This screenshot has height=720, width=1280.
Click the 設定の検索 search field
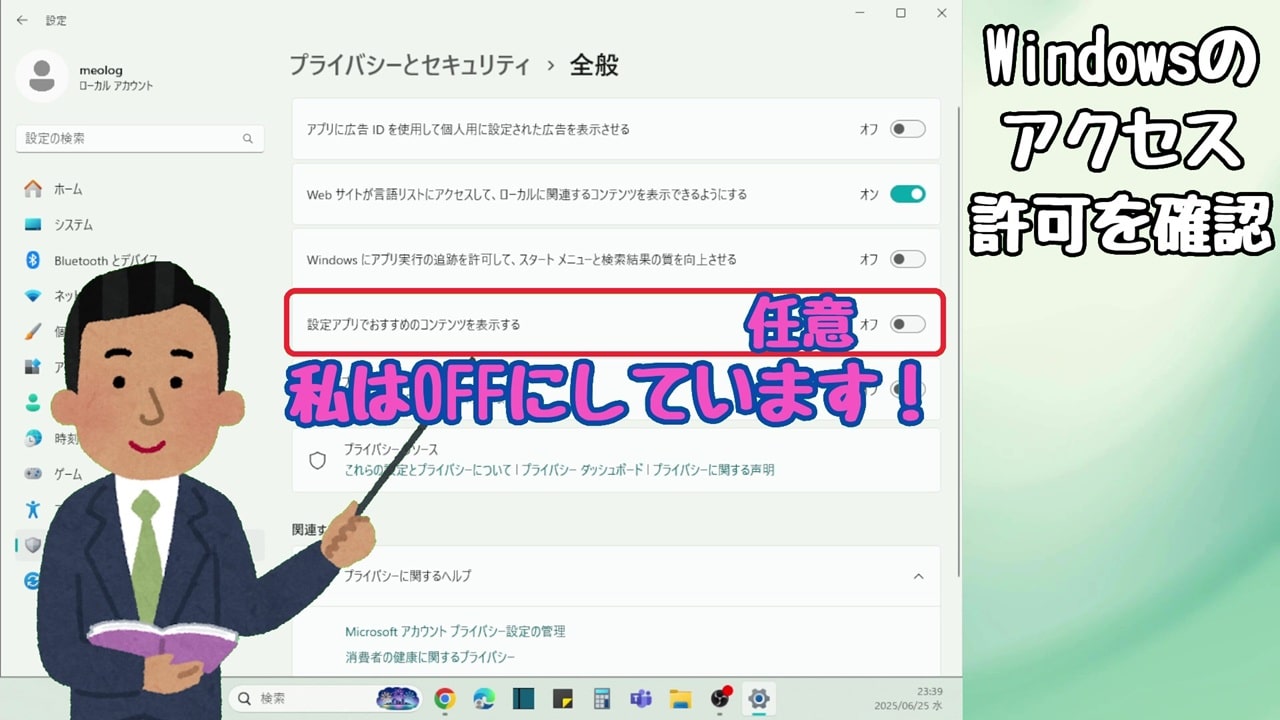coord(140,138)
